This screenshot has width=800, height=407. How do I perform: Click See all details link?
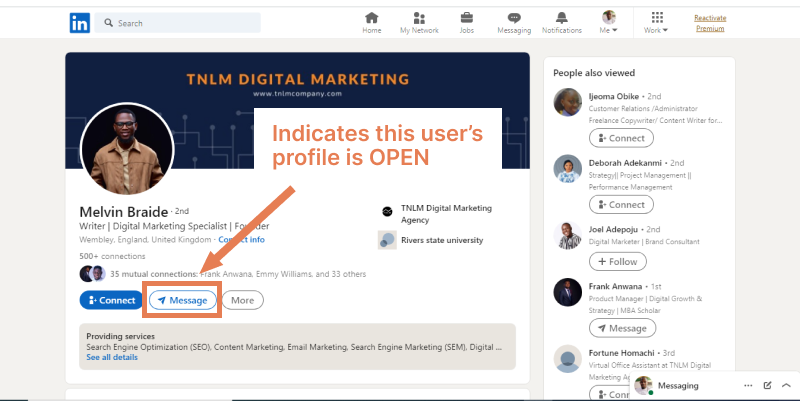coord(112,357)
